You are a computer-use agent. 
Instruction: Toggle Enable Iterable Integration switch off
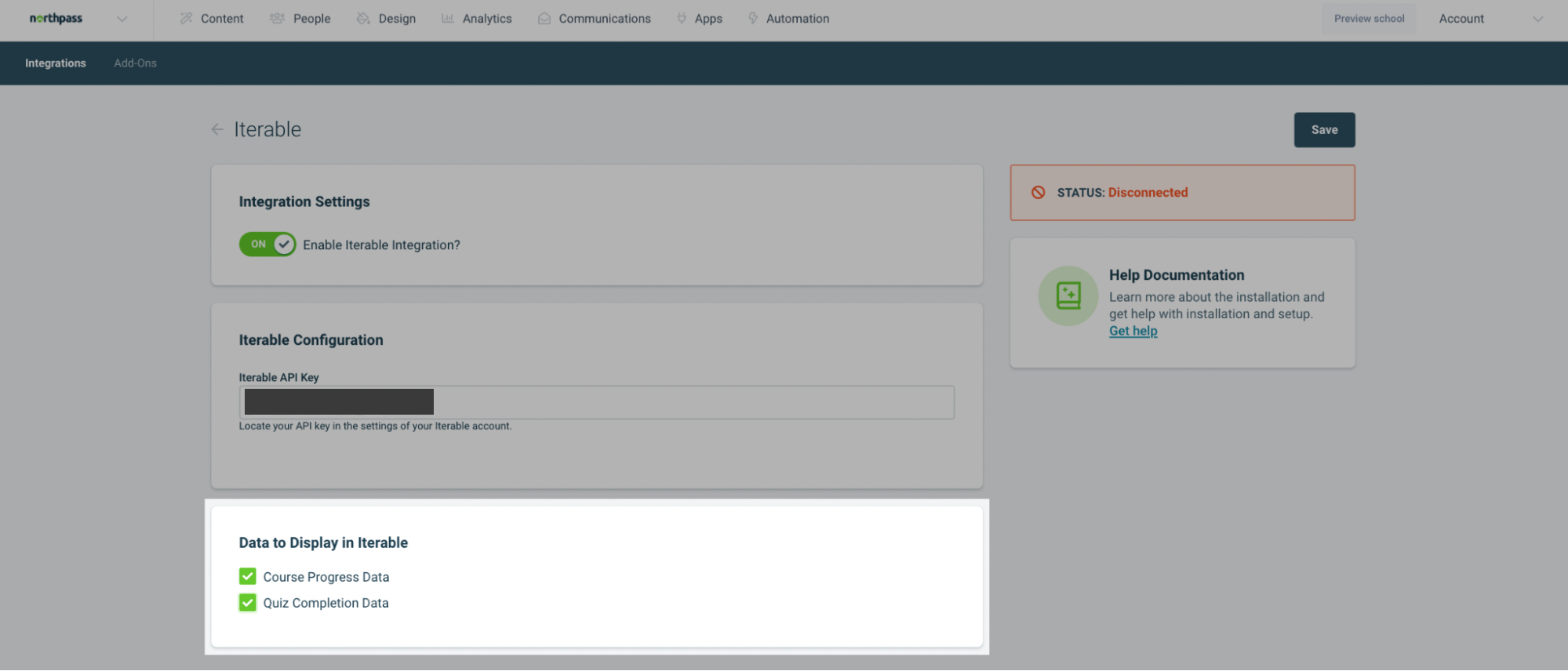click(267, 245)
